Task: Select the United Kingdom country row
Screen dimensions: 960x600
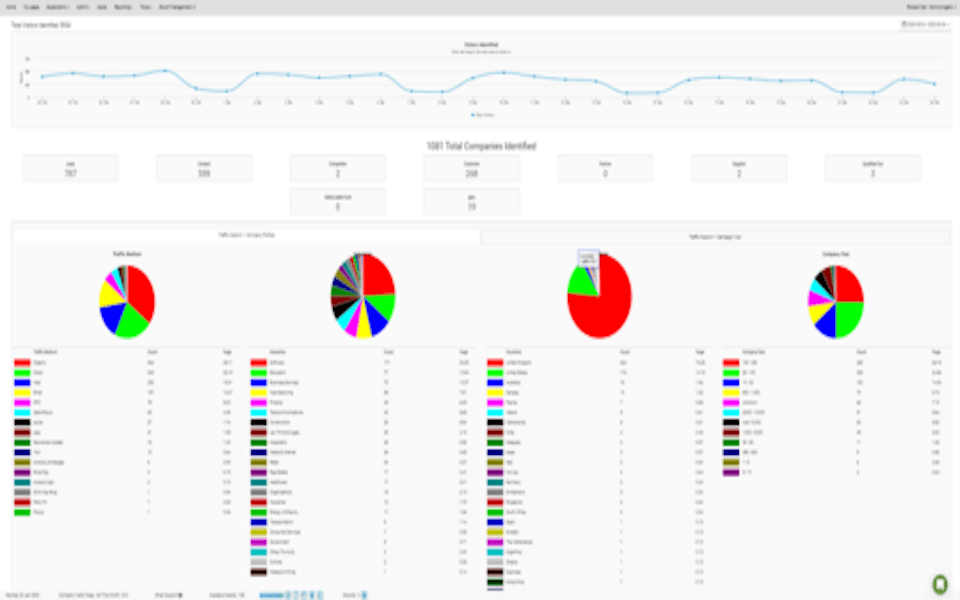Action: (599, 362)
